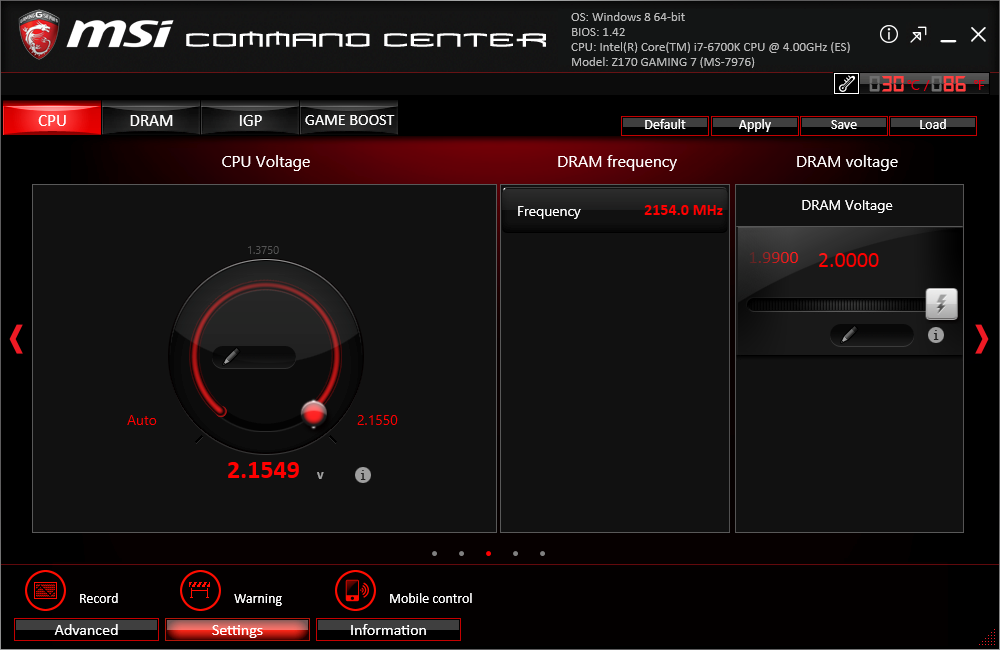The height and width of the screenshot is (650, 1000).
Task: Click the Apply button
Action: [x=754, y=125]
